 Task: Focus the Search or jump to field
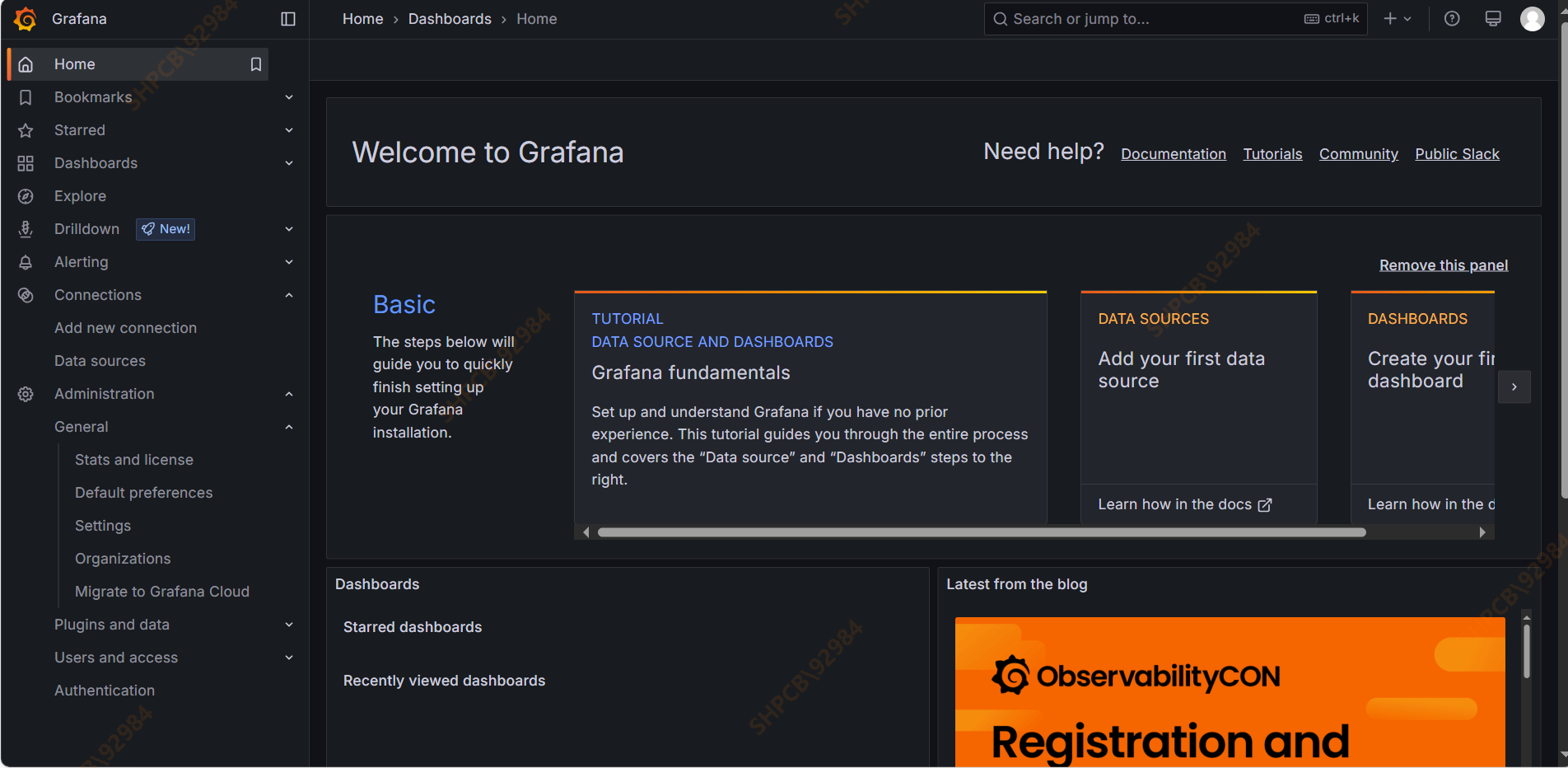click(1175, 19)
